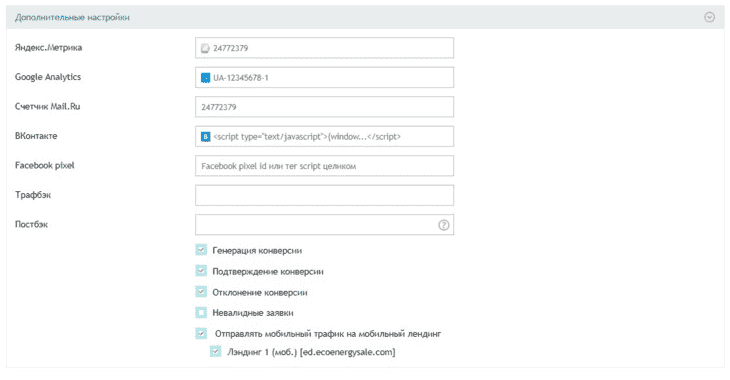Click inside the Постбэк text field
Viewport: 730px width, 380px height.
(x=317, y=225)
